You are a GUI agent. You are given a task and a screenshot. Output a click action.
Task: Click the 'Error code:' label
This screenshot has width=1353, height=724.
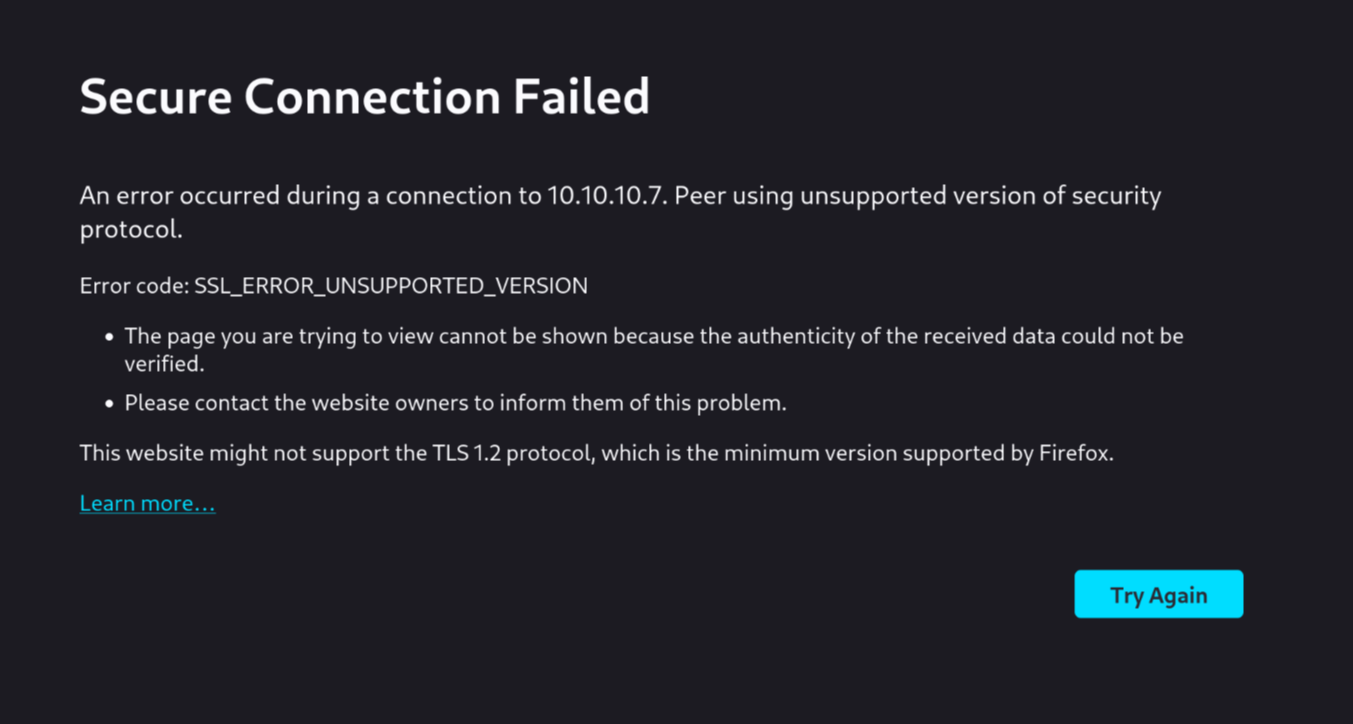click(x=135, y=286)
